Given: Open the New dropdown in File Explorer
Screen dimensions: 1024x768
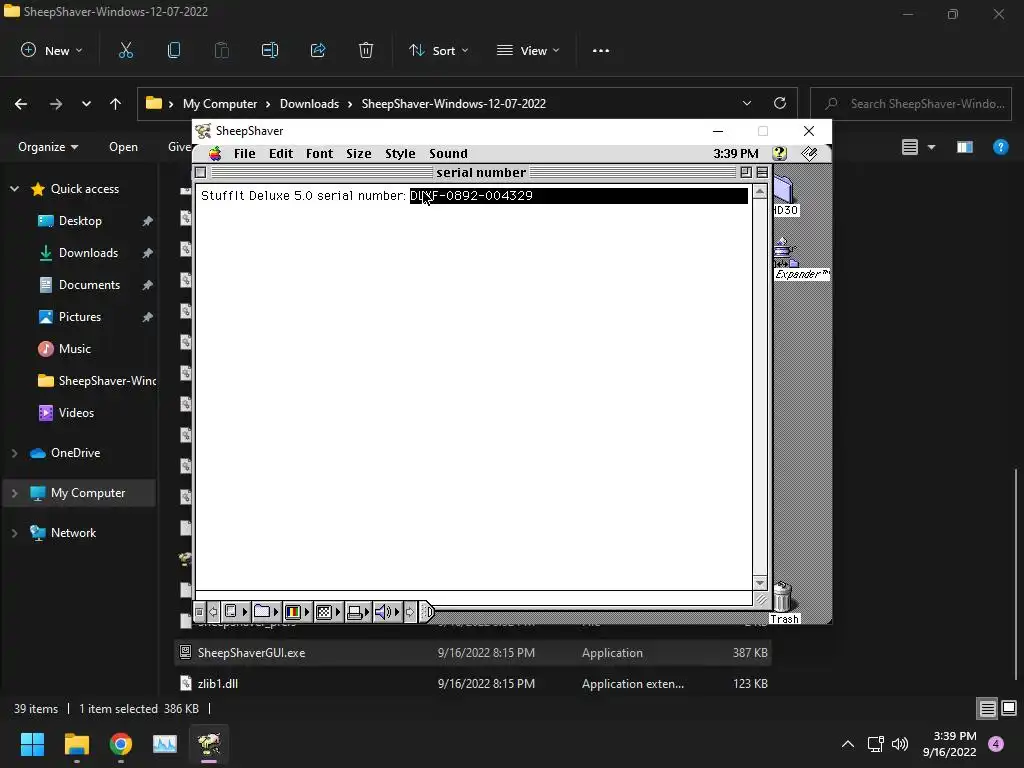Looking at the screenshot, I should tap(52, 50).
